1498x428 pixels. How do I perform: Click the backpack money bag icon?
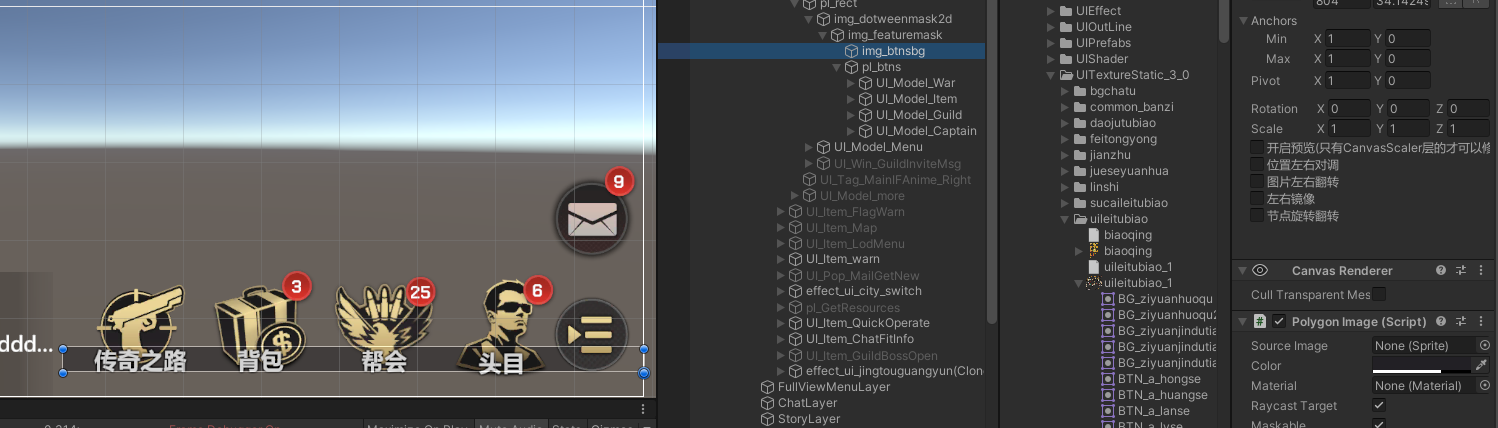coord(255,317)
